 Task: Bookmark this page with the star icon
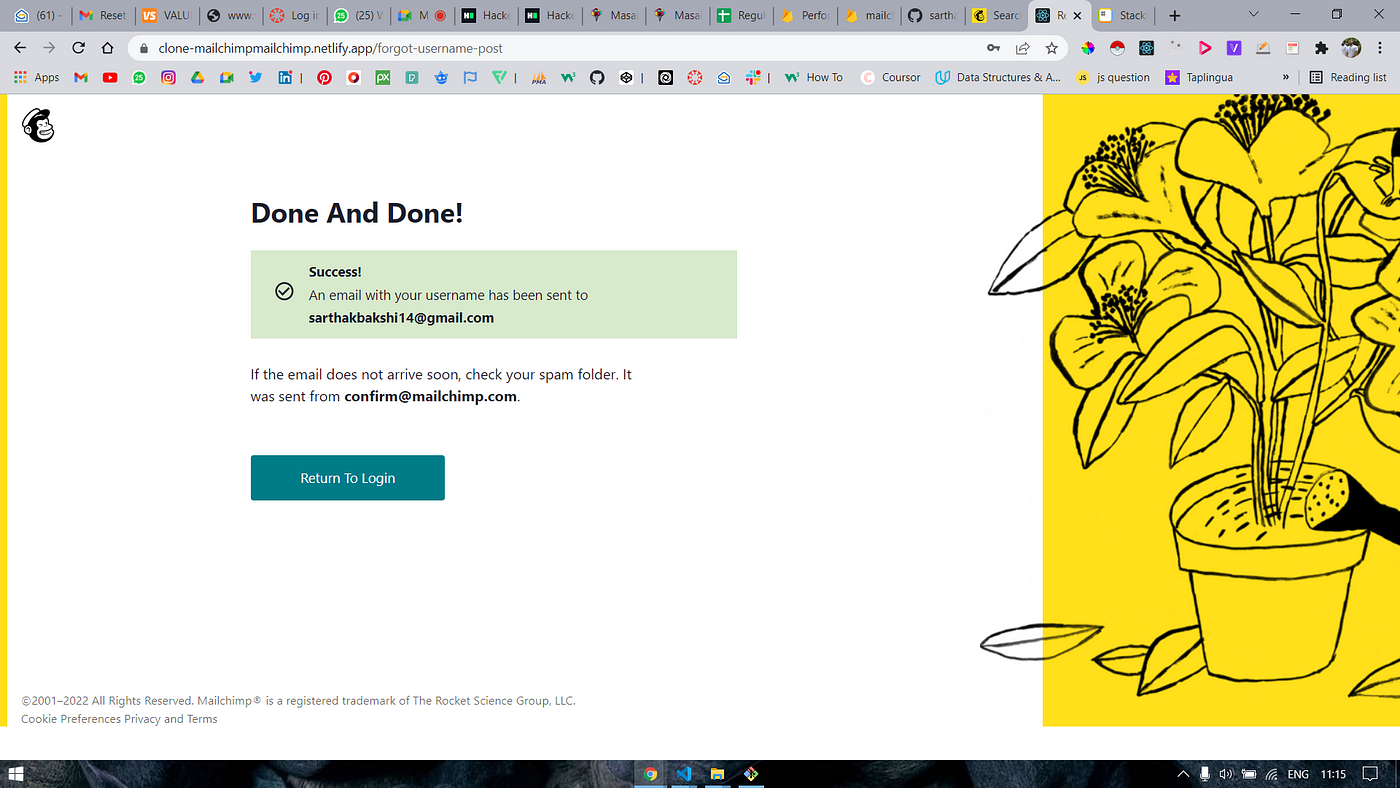tap(1051, 48)
